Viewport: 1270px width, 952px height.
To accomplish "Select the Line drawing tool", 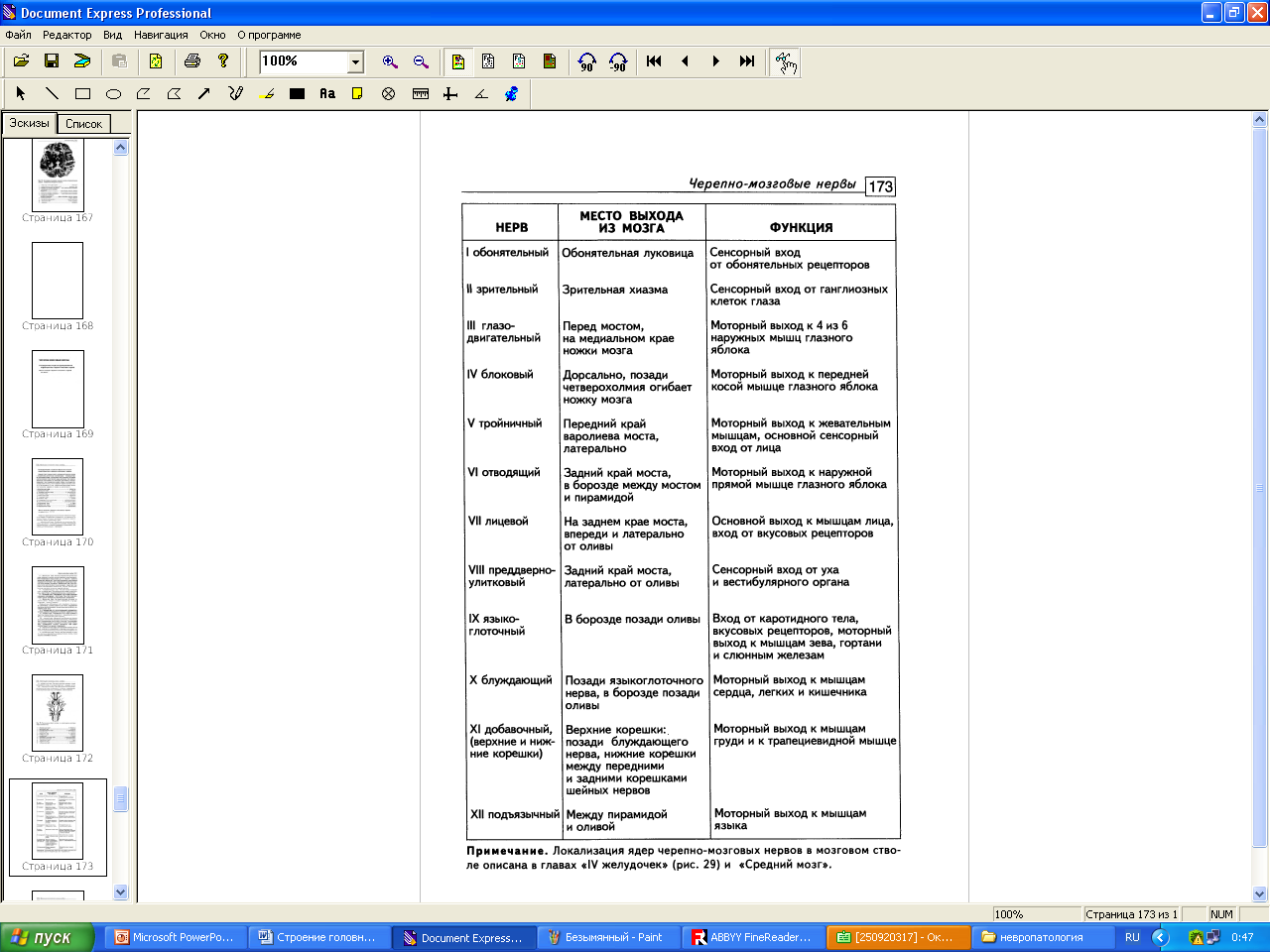I will 52,93.
